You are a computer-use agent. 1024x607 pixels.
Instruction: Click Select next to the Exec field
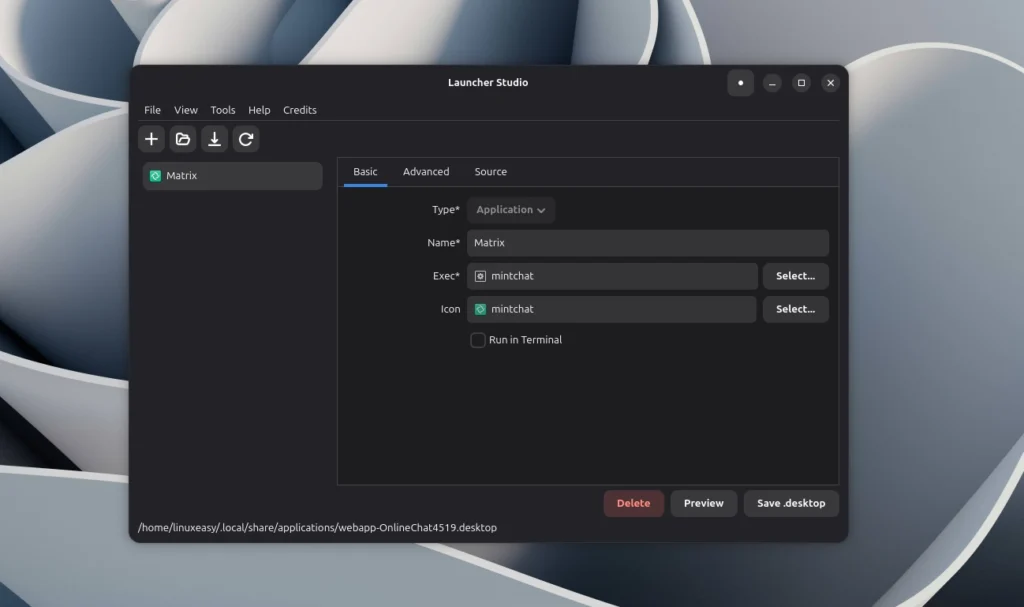pyautogui.click(x=795, y=275)
